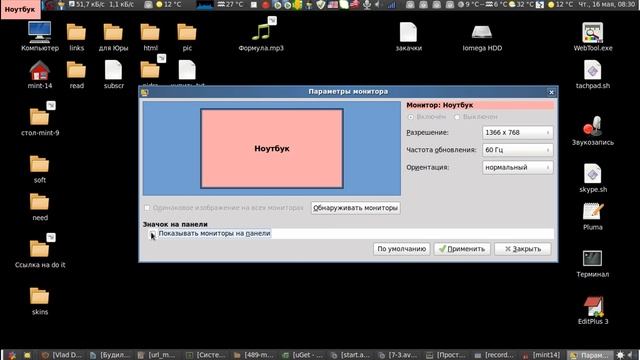Screen dimensions: 640x360
Task: Open the menu icon at bottom-left panel
Action: coord(12,355)
